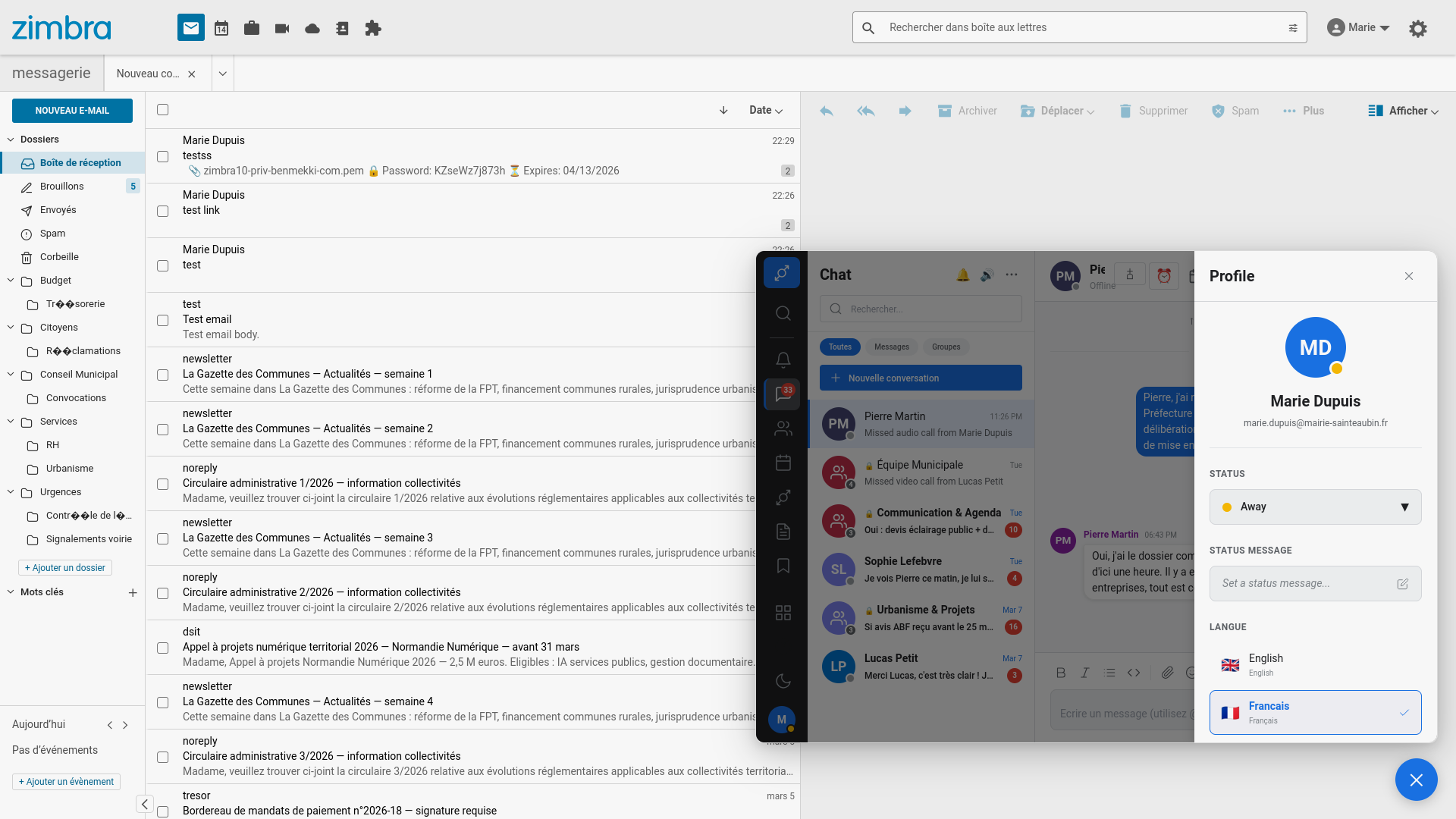Check the checkbox on the 'test link' email
Screen dimensions: 1456x819
tap(163, 211)
